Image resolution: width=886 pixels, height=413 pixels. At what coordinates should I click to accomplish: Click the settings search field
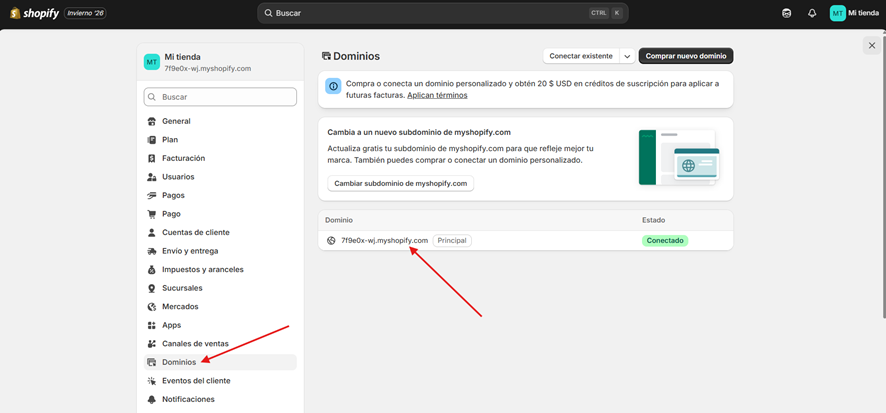tap(220, 97)
